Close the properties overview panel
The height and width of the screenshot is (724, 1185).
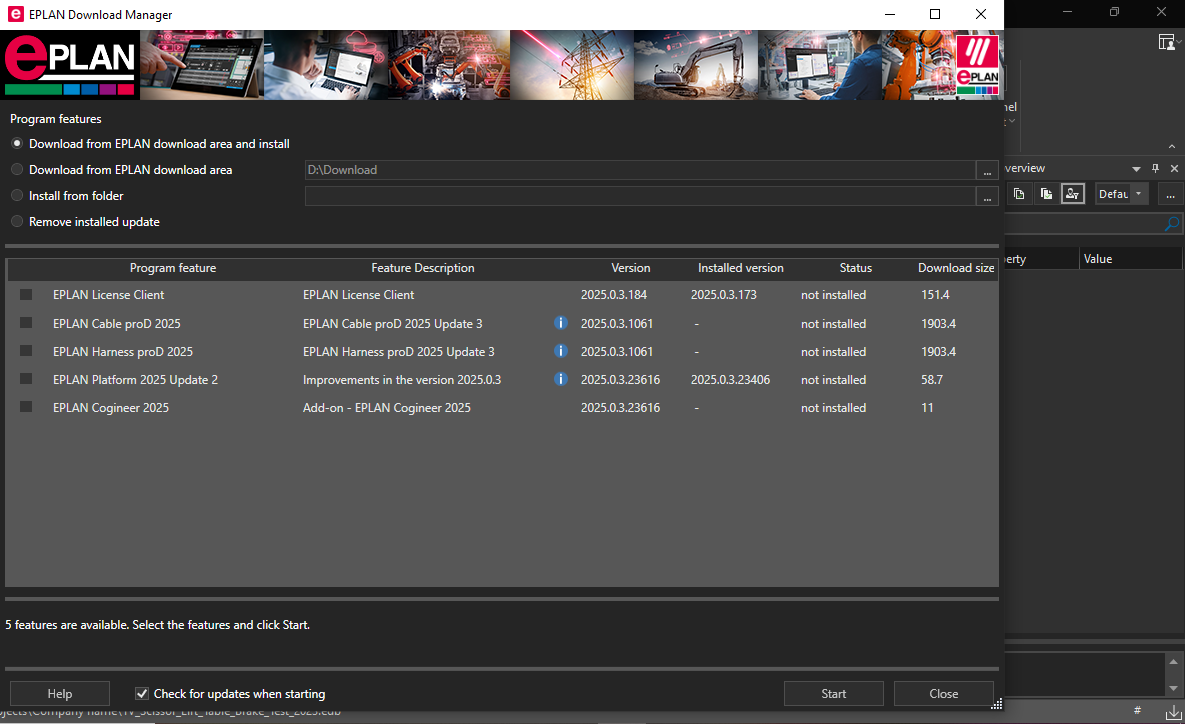(x=1174, y=168)
